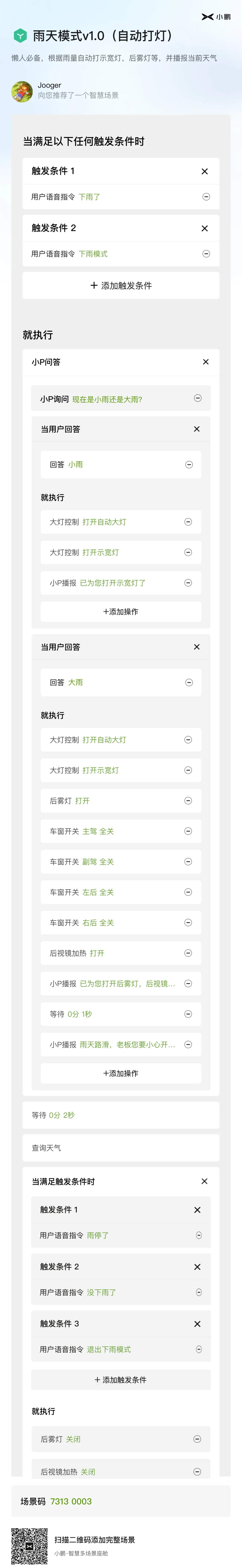Click 添加操作 under the 小雨 branch

(x=121, y=612)
